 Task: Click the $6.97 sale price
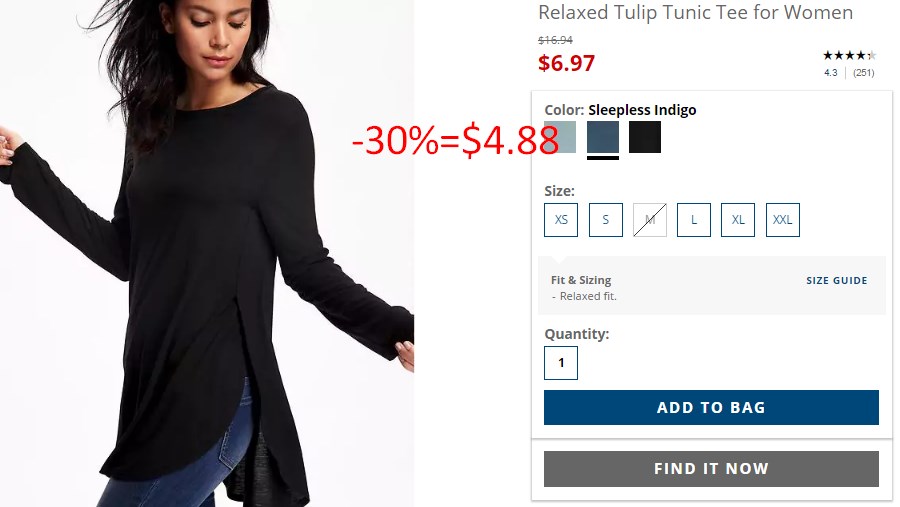coord(567,63)
